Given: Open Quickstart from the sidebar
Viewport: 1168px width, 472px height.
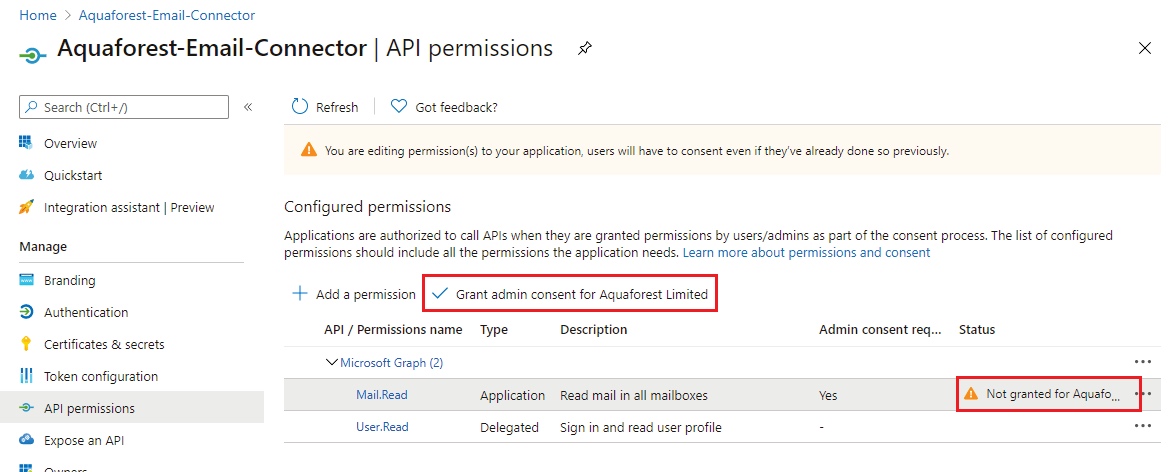Looking at the screenshot, I should click(x=72, y=175).
